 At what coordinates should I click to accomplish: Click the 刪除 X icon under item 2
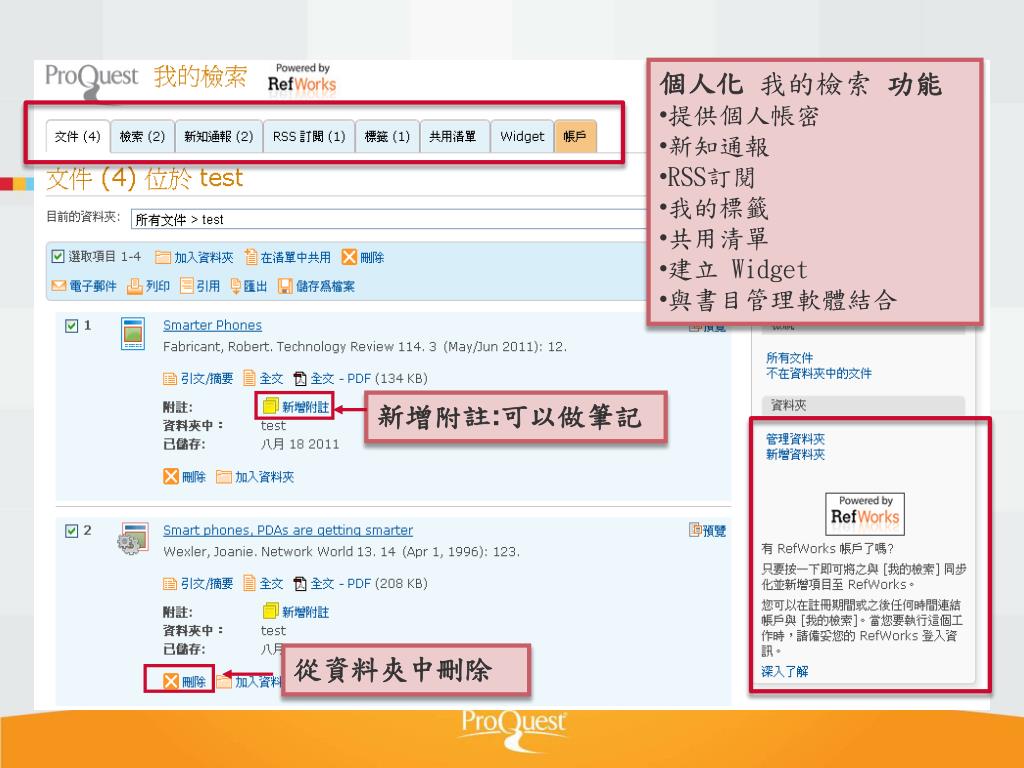170,682
